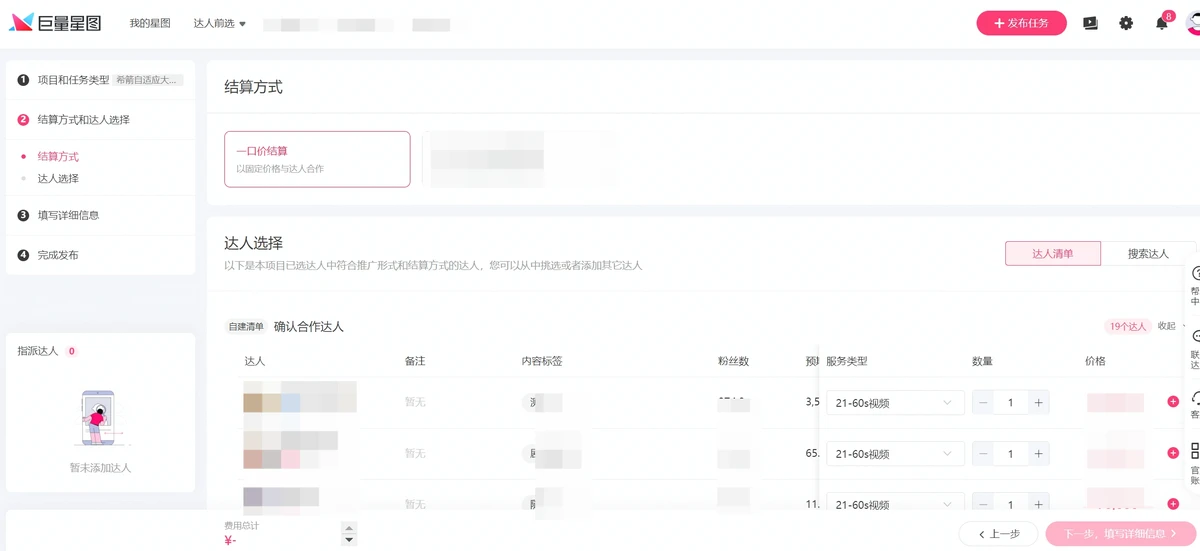
Task: Open first row 21-60s视频 service type dropdown
Action: [x=895, y=403]
